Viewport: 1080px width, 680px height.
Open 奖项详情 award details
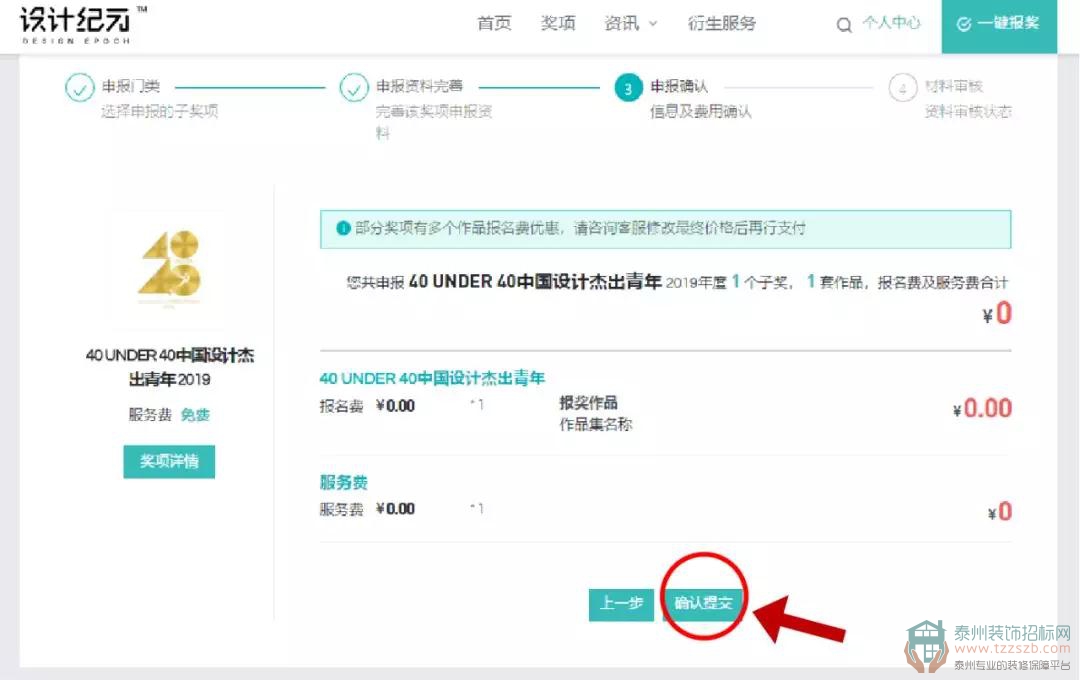pyautogui.click(x=169, y=461)
